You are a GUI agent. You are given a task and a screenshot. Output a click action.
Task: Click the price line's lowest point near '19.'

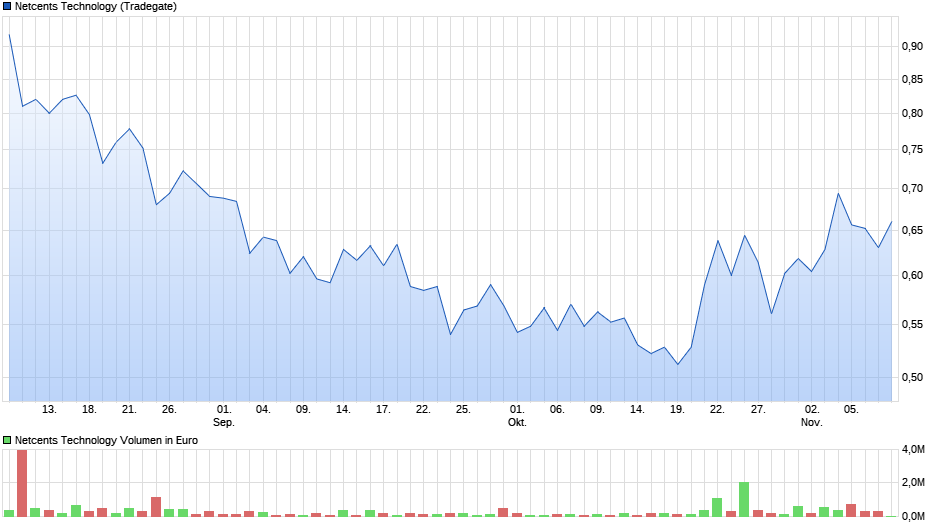coord(678,364)
